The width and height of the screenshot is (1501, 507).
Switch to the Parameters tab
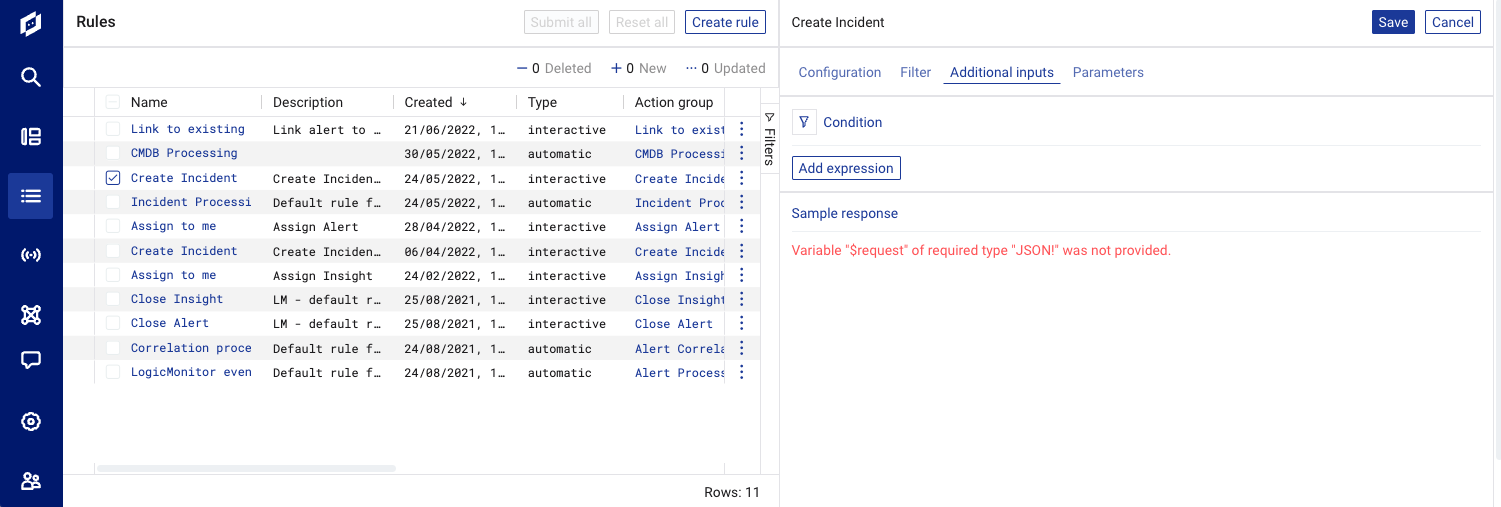pos(1108,72)
